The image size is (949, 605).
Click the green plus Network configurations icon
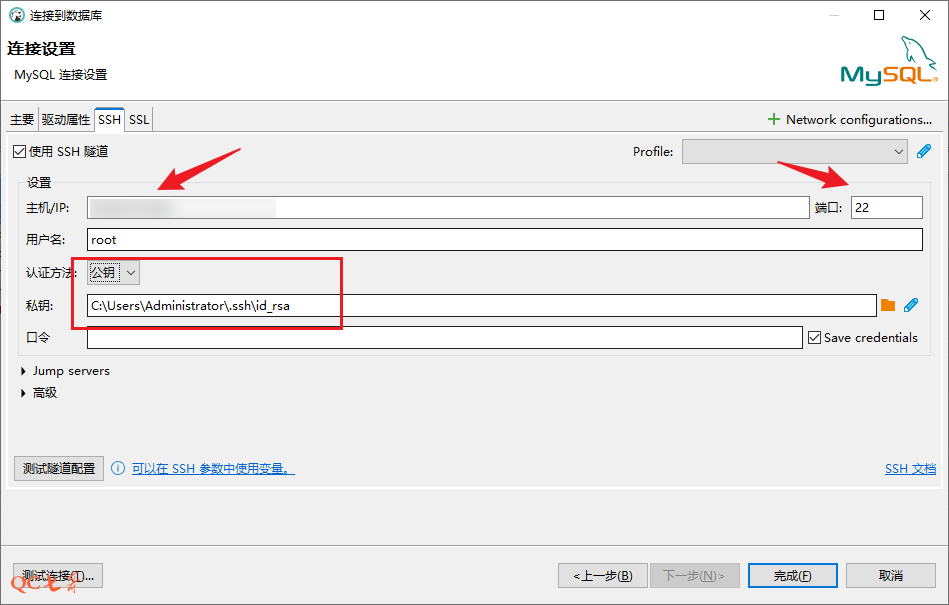(773, 119)
